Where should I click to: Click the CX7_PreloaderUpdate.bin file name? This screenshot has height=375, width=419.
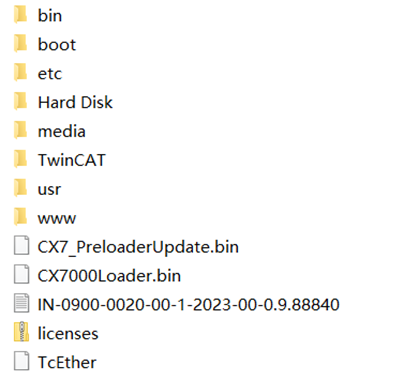coord(138,247)
